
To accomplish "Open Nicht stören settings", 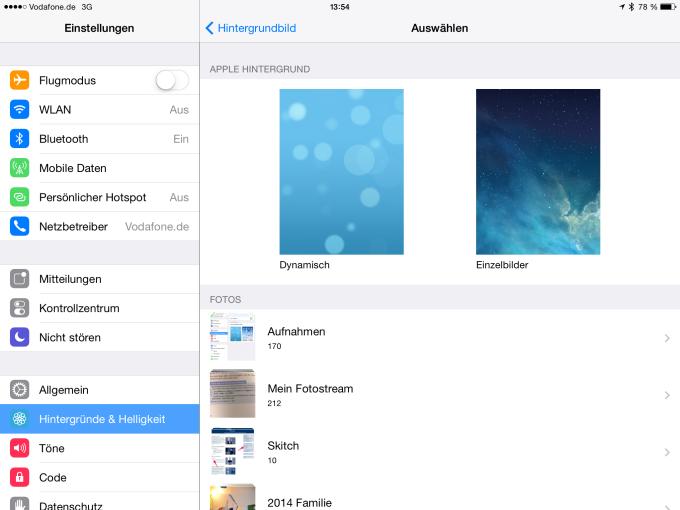I will pyautogui.click(x=100, y=337).
